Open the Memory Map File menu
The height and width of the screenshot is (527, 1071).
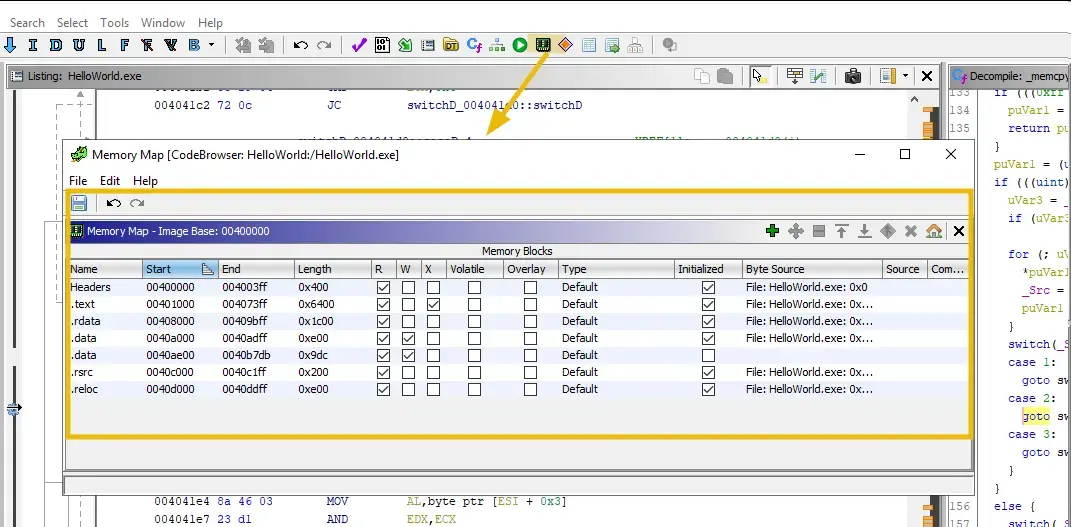pos(78,181)
